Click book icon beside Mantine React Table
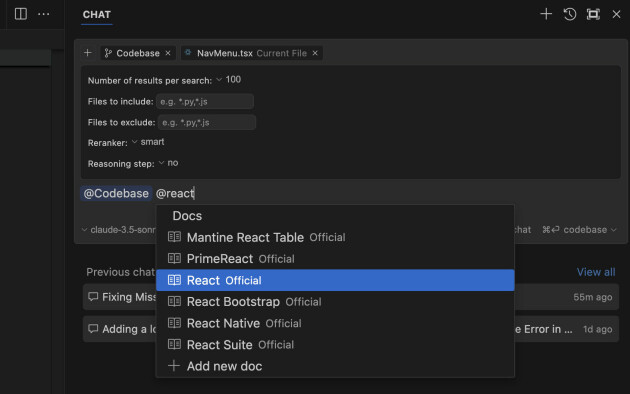This screenshot has height=394, width=630. click(174, 237)
